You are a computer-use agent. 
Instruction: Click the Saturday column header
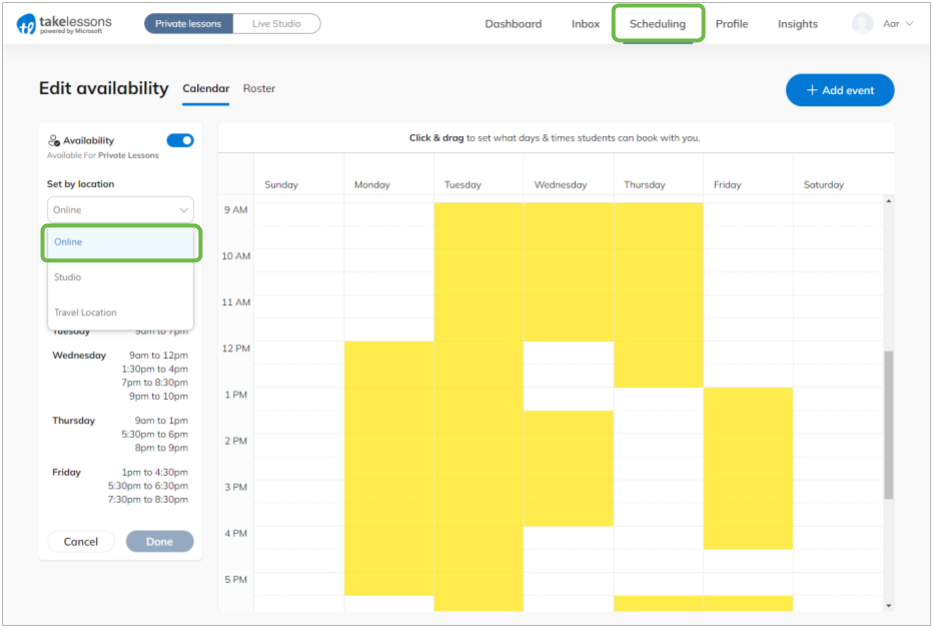tap(824, 185)
